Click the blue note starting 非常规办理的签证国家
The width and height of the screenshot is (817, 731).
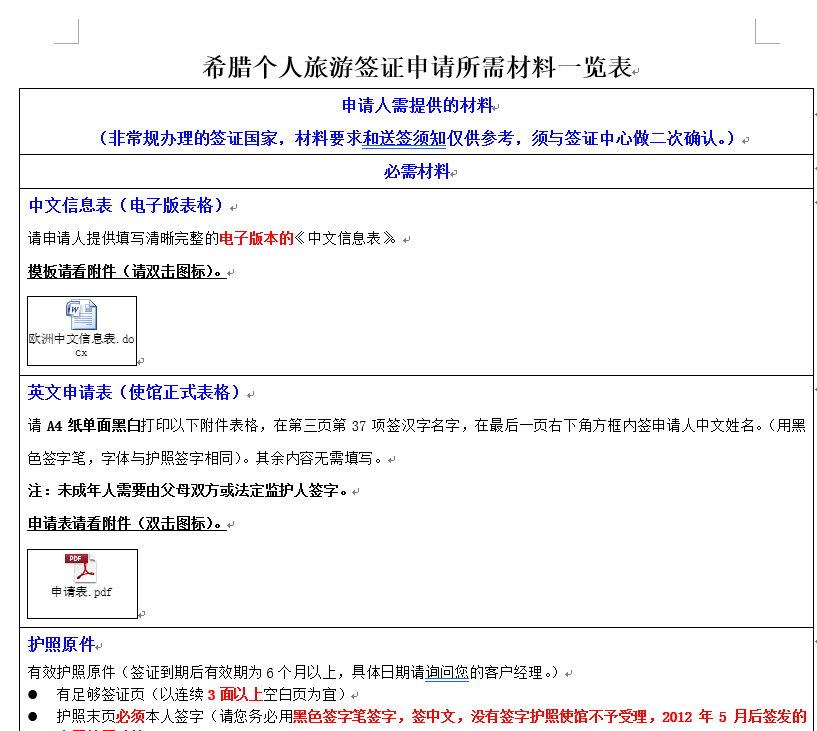tap(417, 139)
